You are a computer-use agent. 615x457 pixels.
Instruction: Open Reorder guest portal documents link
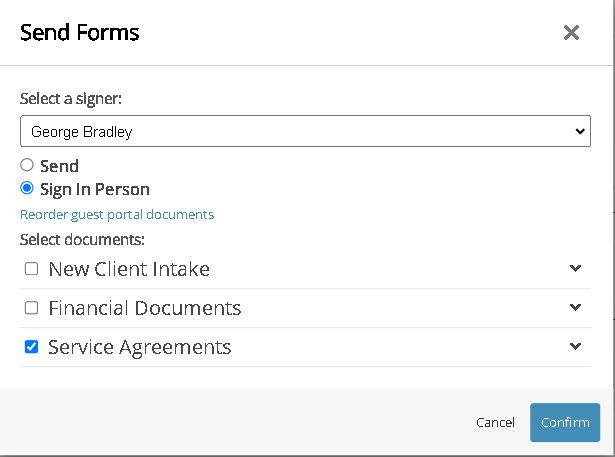tap(117, 214)
